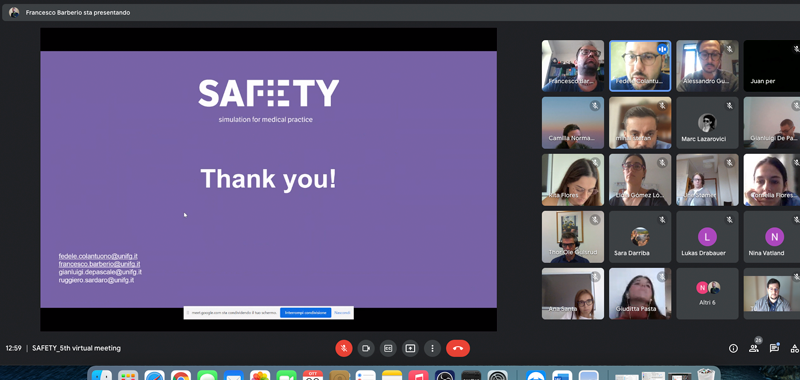Click the Interrompi condivisione button

pos(306,313)
